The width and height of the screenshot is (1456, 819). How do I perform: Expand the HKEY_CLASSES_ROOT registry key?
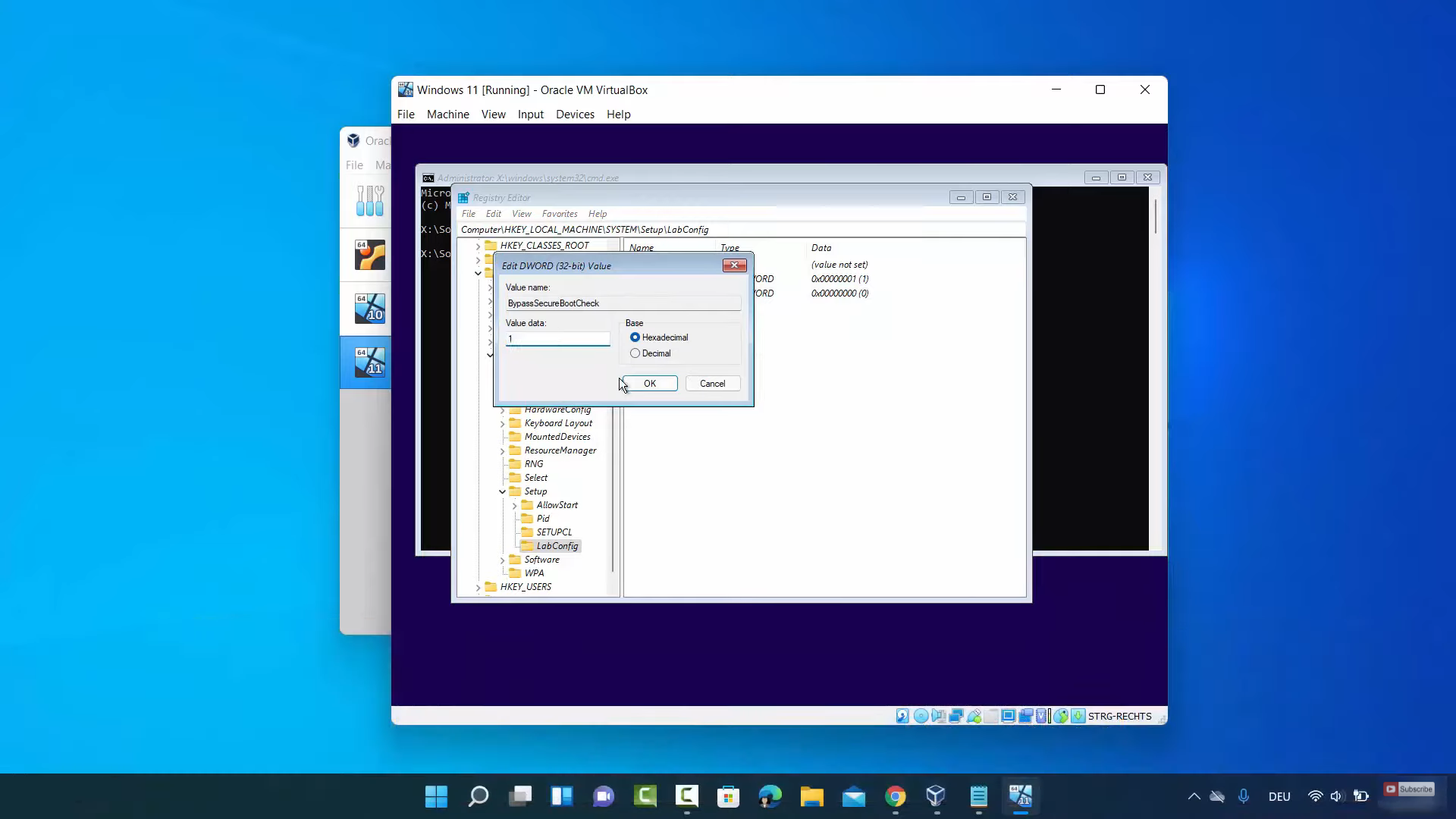(478, 246)
